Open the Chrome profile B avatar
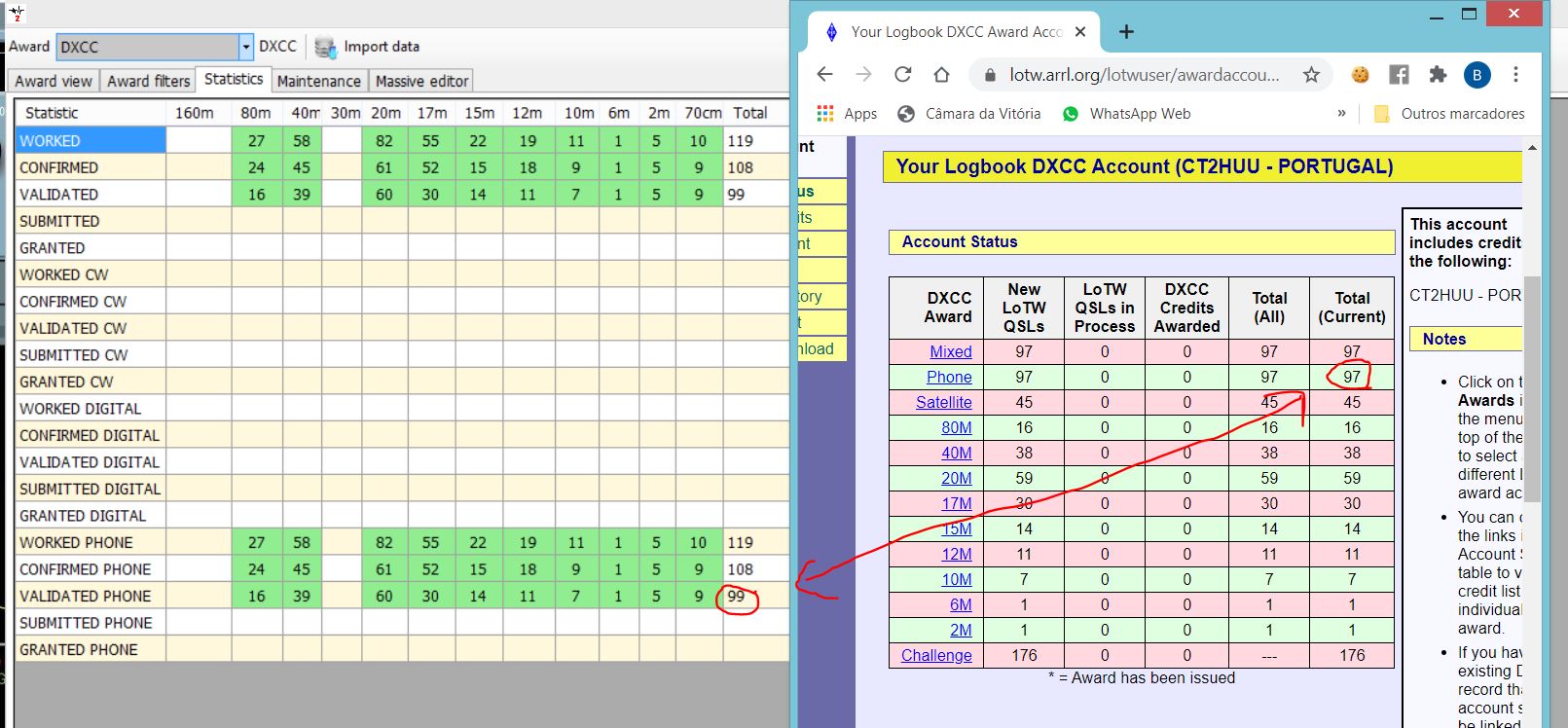This screenshot has height=728, width=1568. click(x=1477, y=75)
